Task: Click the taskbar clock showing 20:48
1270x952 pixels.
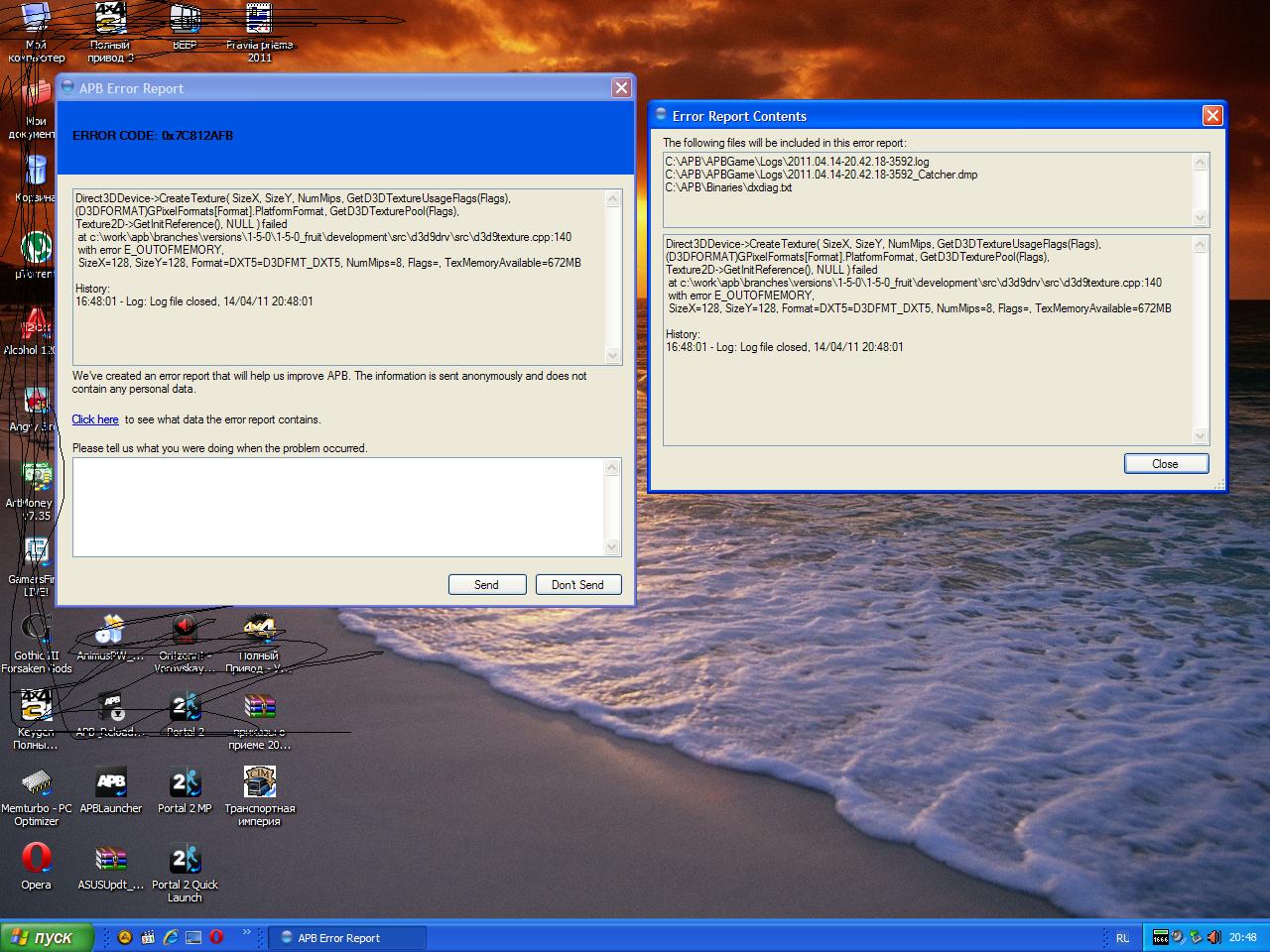Action: click(x=1243, y=937)
